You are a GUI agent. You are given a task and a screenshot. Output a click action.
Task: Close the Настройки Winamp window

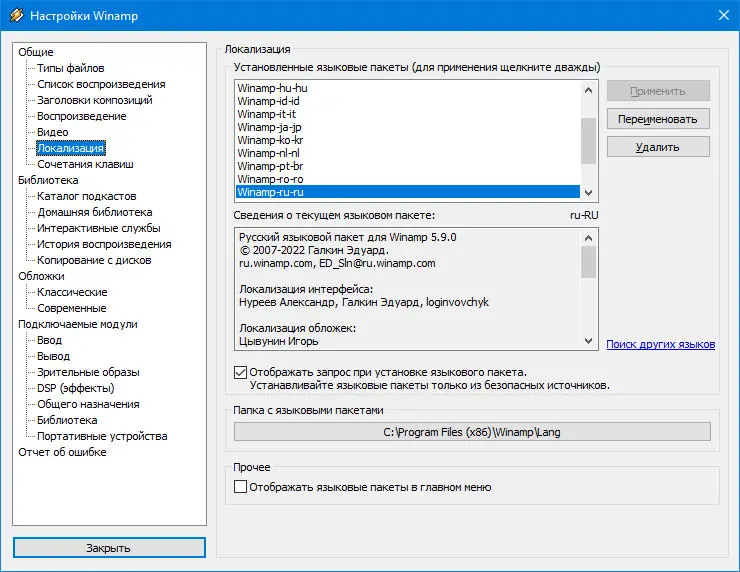click(722, 17)
